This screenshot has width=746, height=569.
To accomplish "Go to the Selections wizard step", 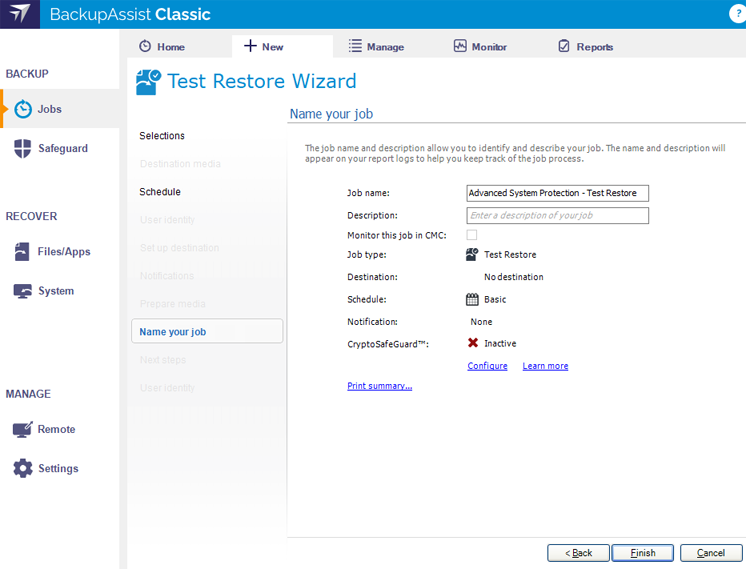I will point(162,136).
